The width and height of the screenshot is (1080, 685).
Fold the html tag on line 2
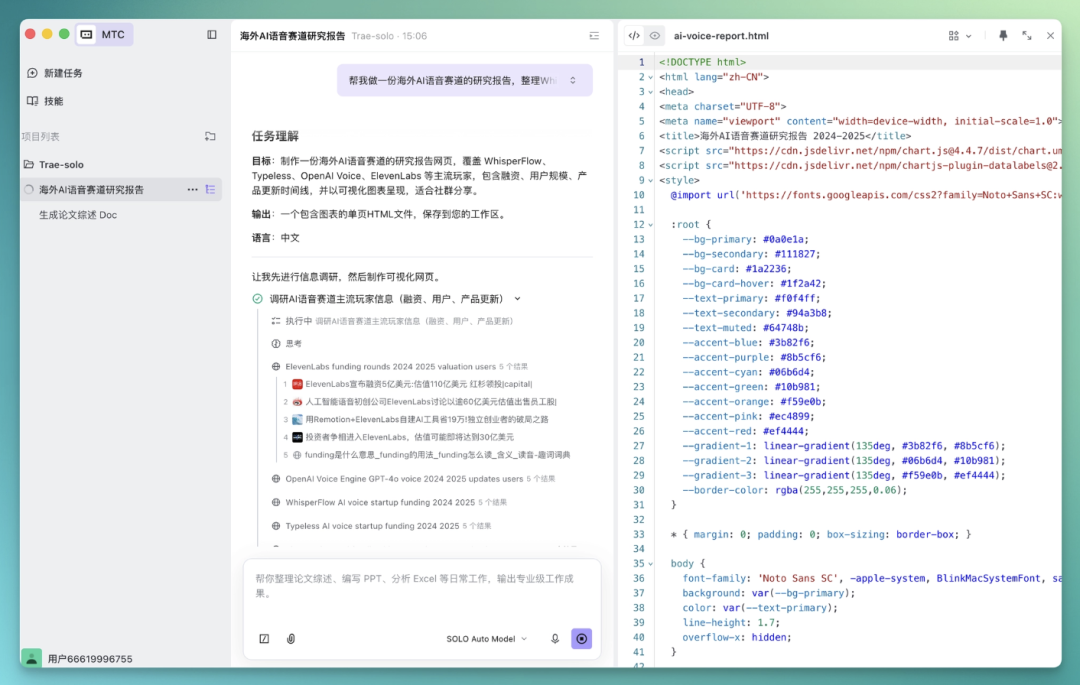651,77
